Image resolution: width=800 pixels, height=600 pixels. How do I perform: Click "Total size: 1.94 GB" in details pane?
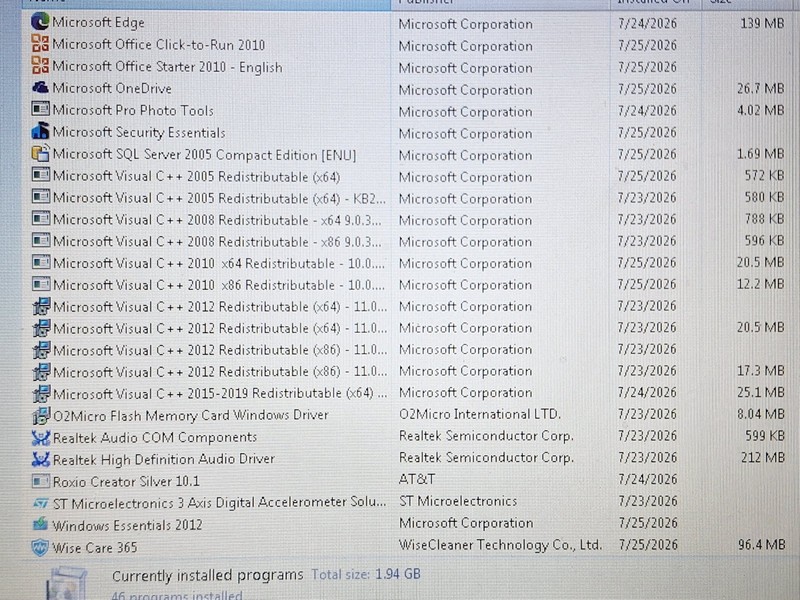point(366,574)
